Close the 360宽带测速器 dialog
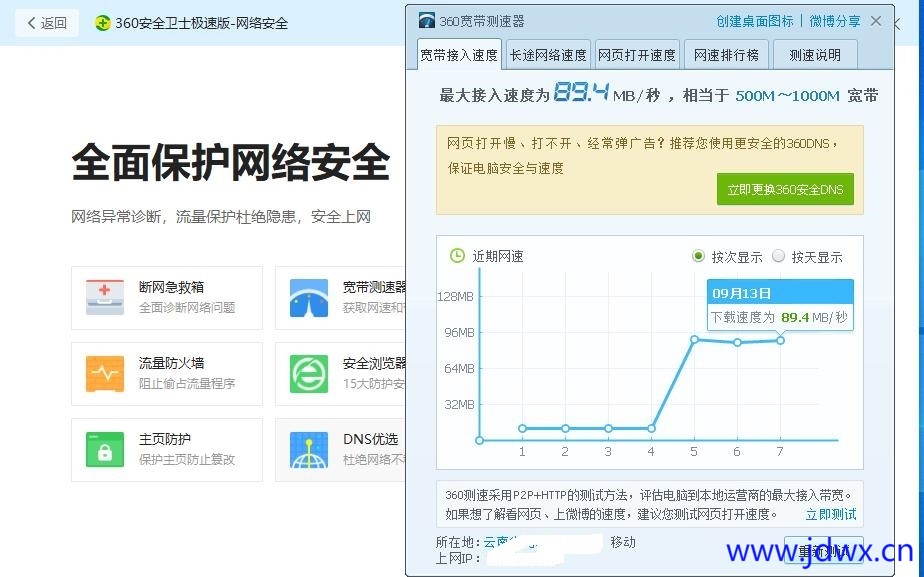 click(x=876, y=21)
